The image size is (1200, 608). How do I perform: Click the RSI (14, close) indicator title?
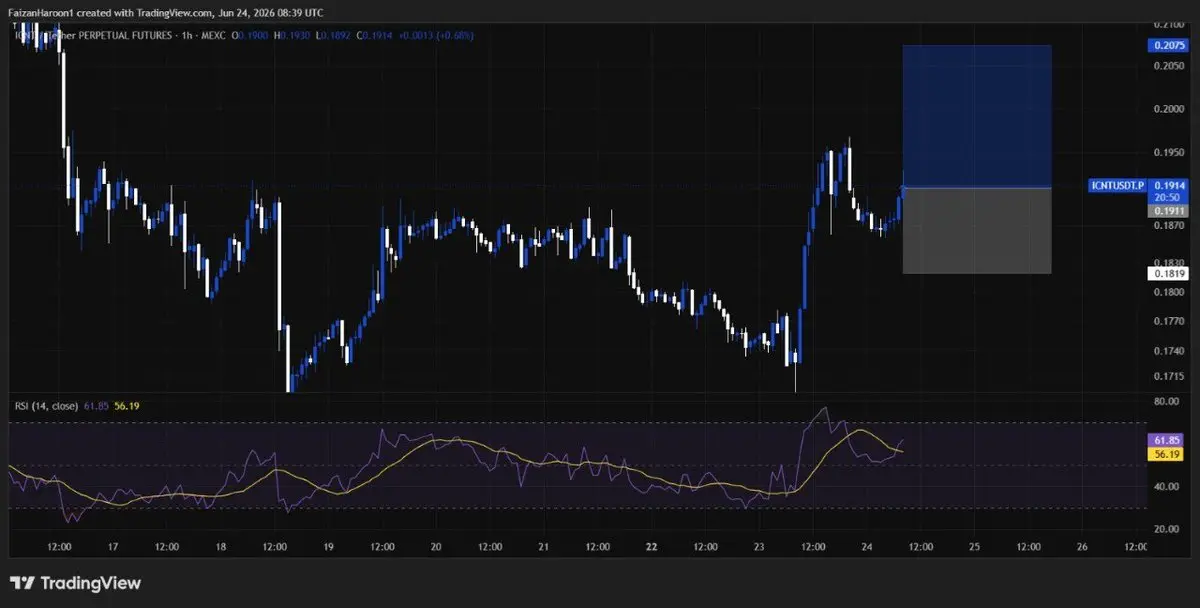click(48, 407)
